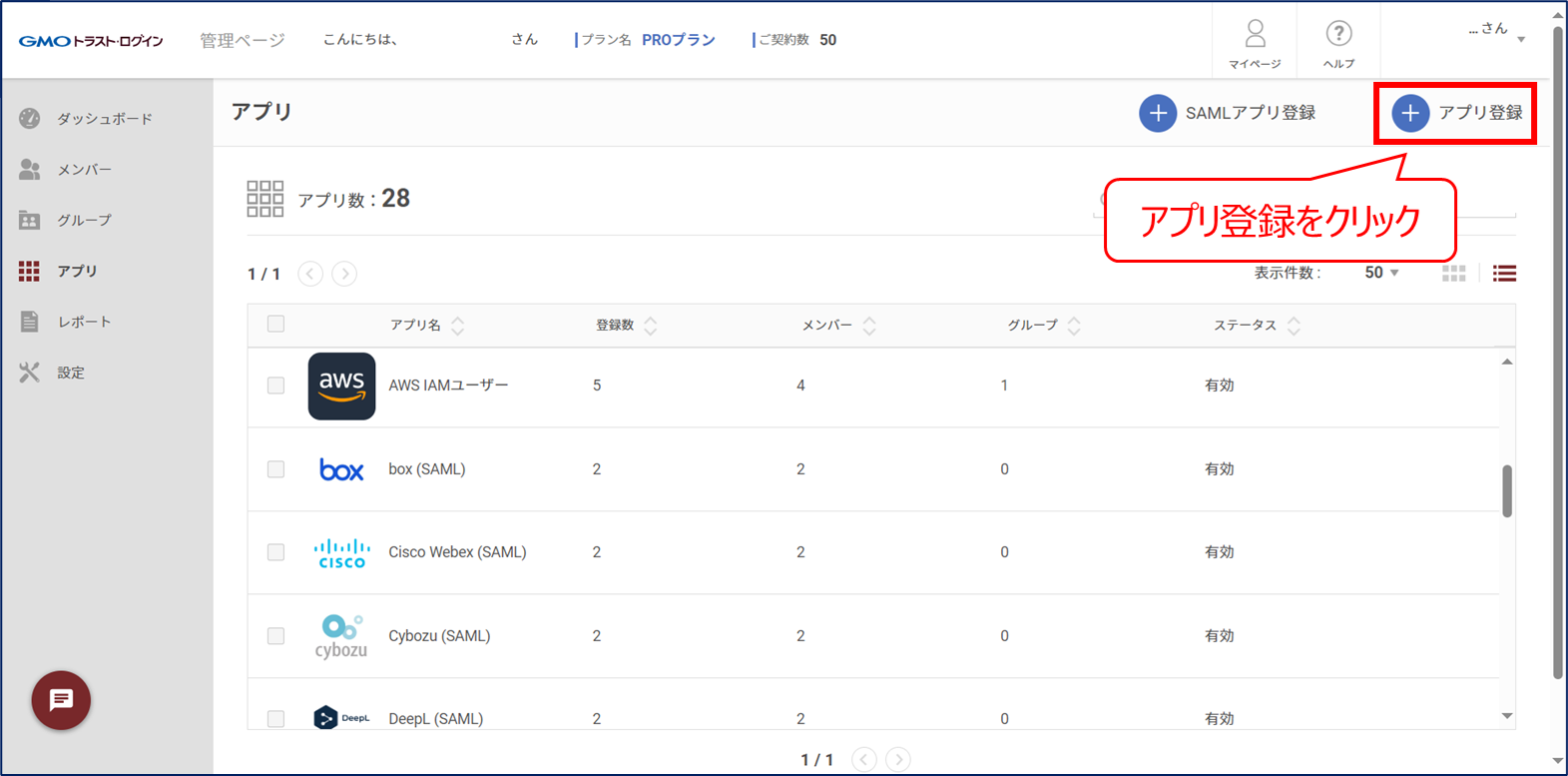Click the アプリ登録 button label
1568x776 pixels.
[x=1480, y=113]
